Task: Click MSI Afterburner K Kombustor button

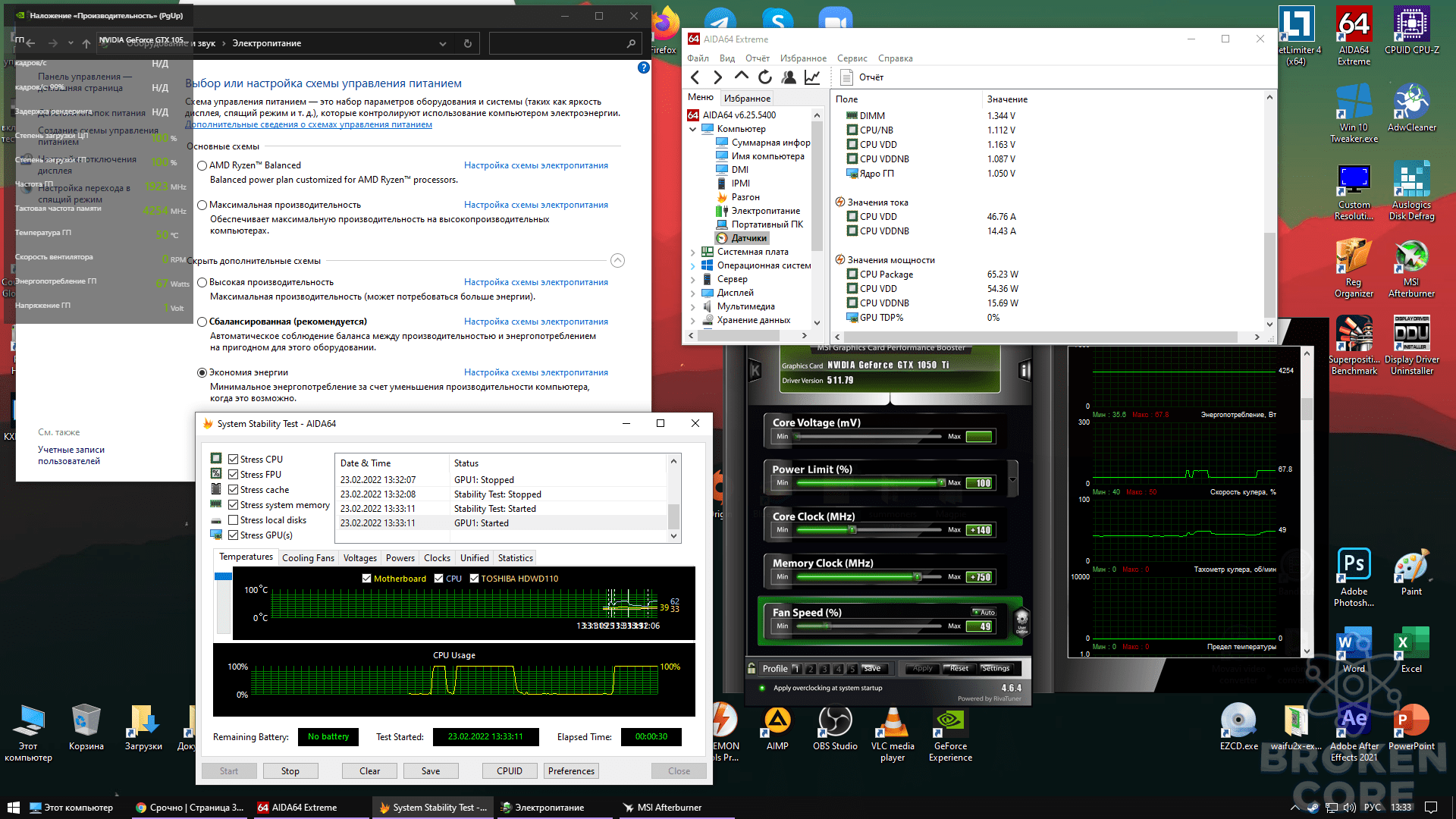Action: [x=755, y=370]
